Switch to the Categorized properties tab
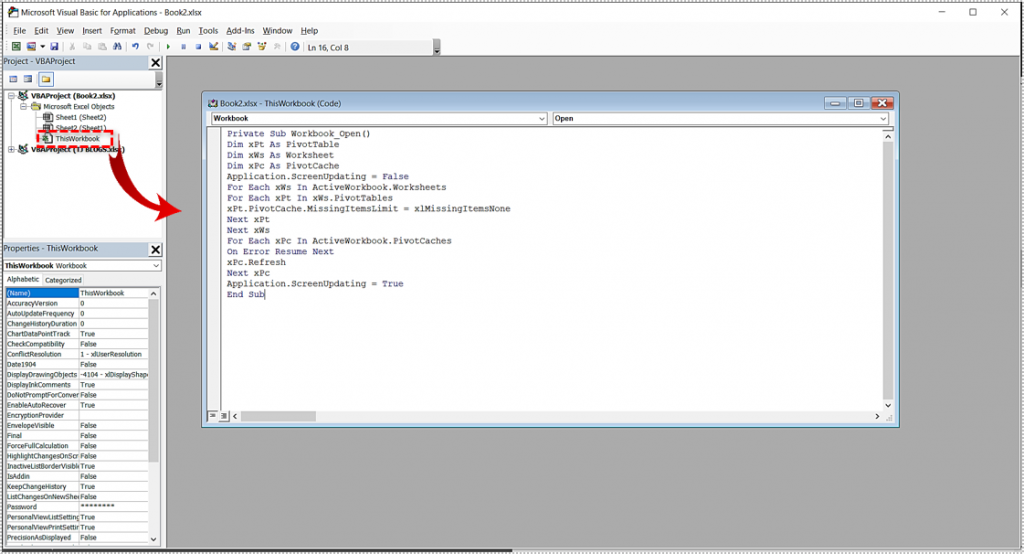This screenshot has height=554, width=1024. 63,280
